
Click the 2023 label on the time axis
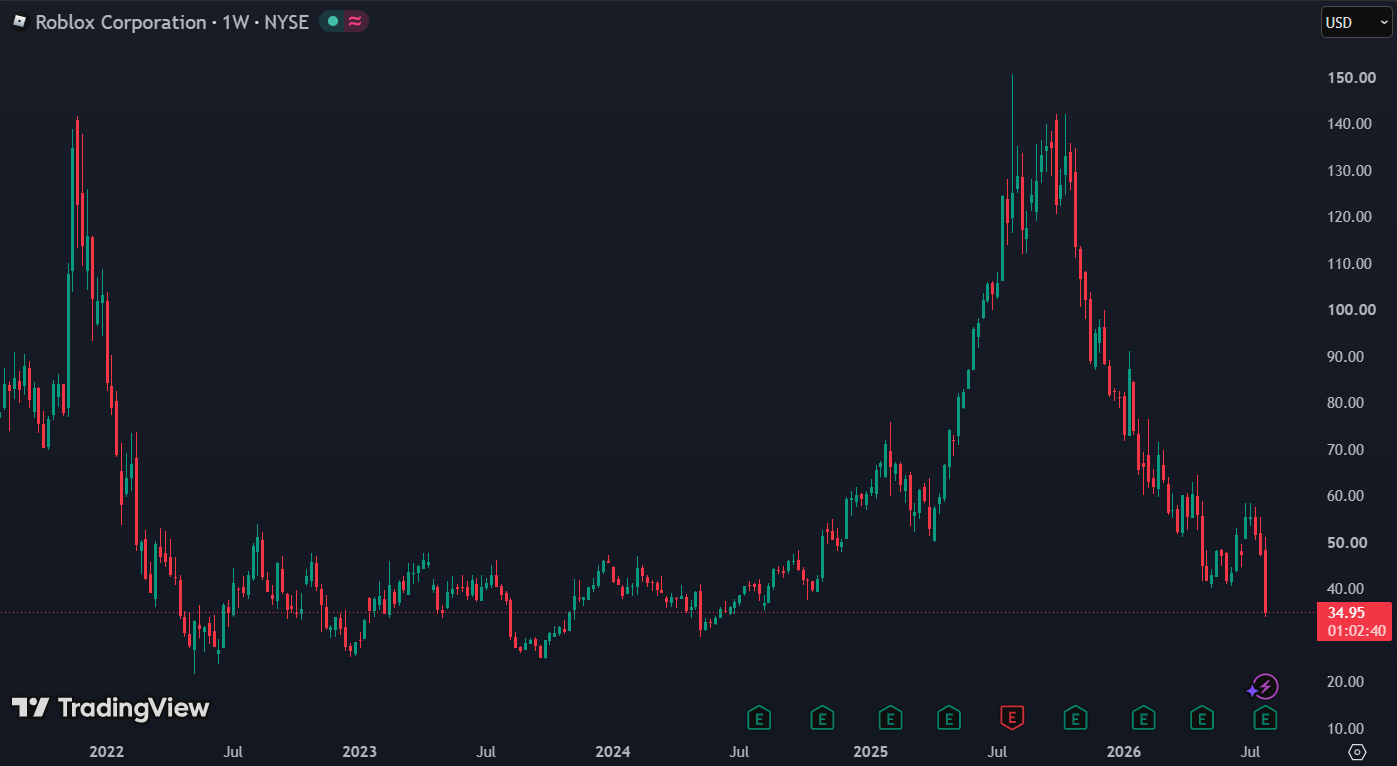coord(359,751)
